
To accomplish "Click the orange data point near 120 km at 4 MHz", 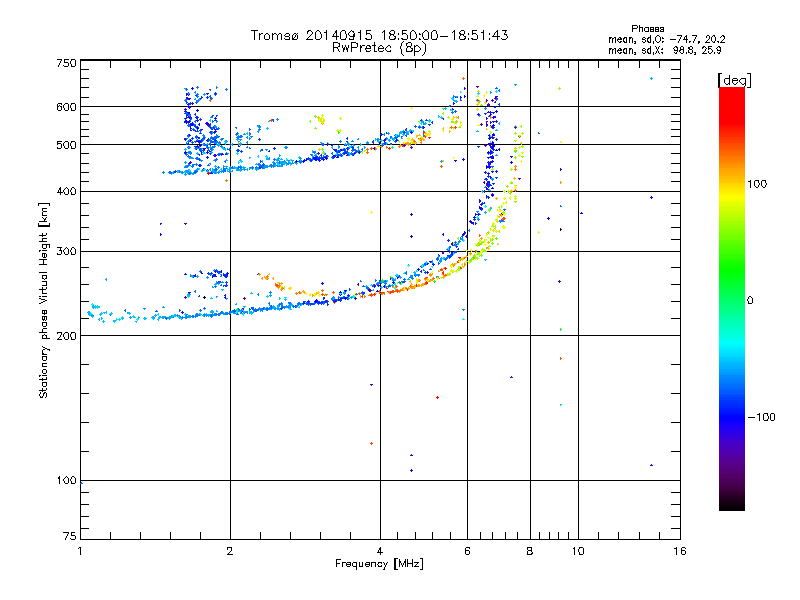I will tap(371, 443).
